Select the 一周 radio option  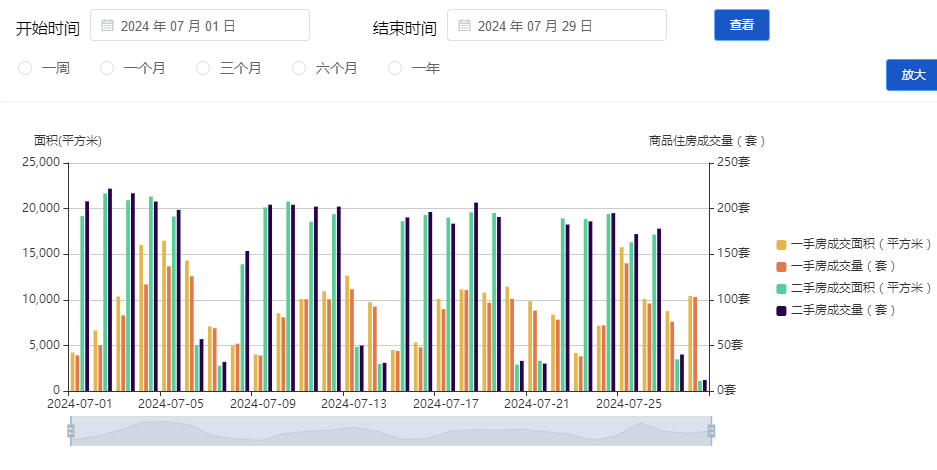[x=25, y=68]
